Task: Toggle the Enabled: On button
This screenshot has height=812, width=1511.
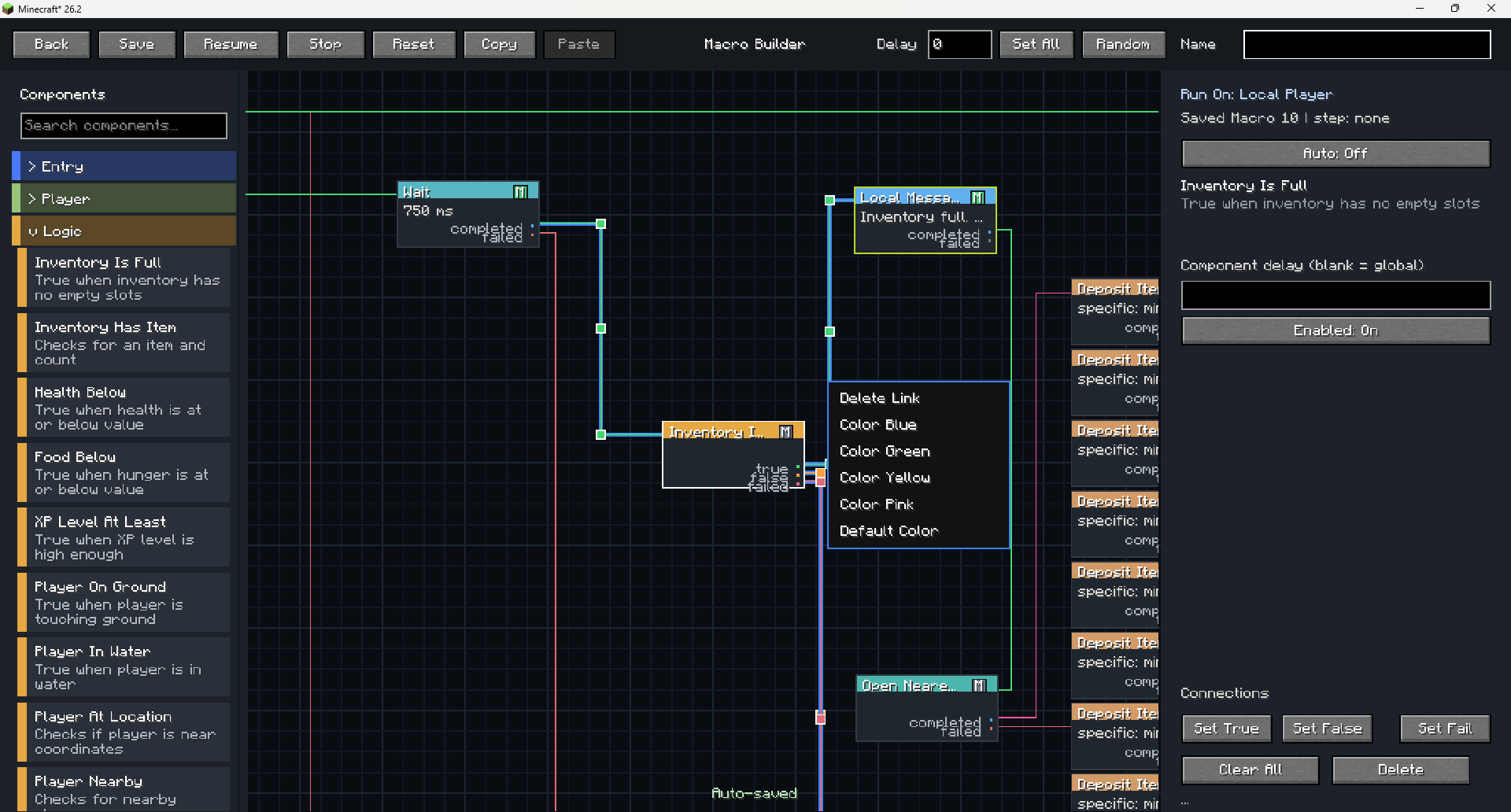Action: (1336, 330)
